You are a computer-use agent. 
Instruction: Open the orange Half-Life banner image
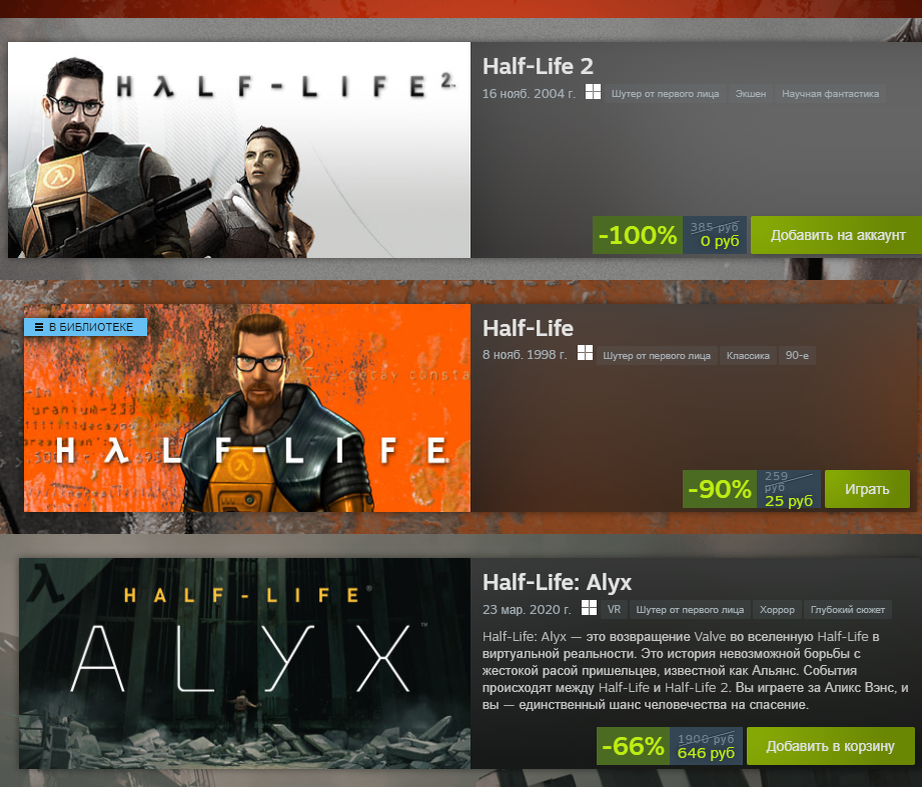[x=247, y=408]
